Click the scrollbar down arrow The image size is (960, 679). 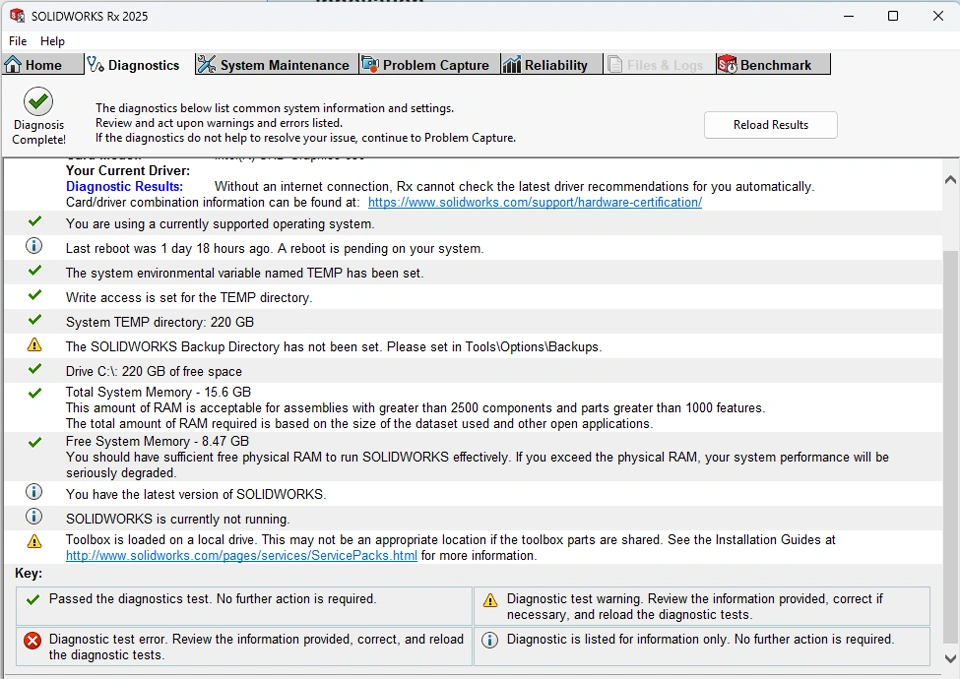click(950, 658)
